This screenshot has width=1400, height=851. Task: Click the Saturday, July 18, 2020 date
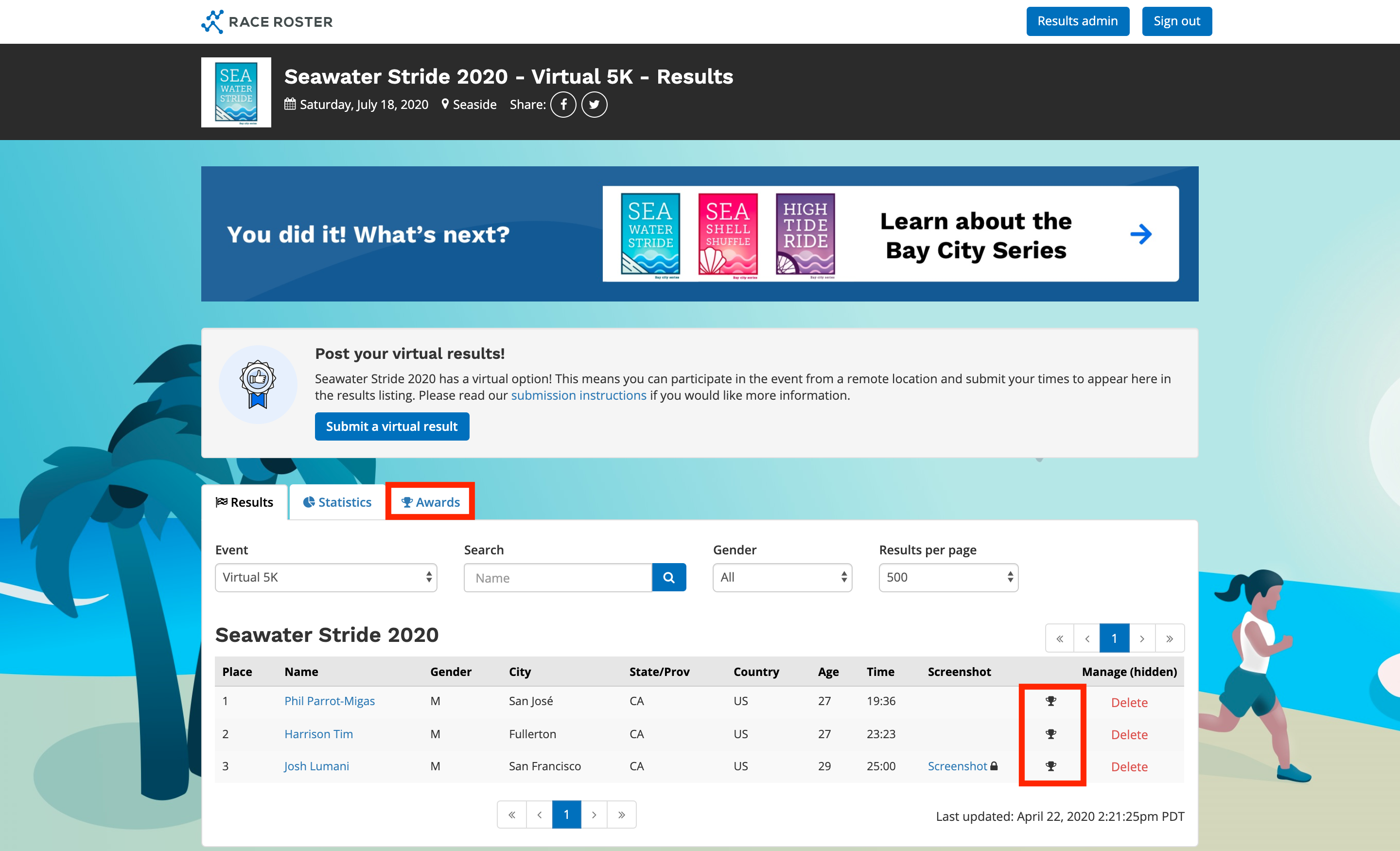364,105
